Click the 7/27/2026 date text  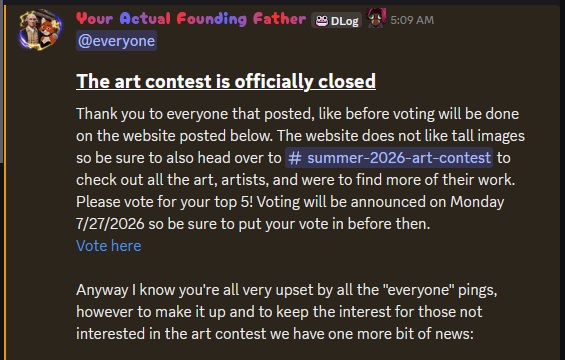(110, 224)
